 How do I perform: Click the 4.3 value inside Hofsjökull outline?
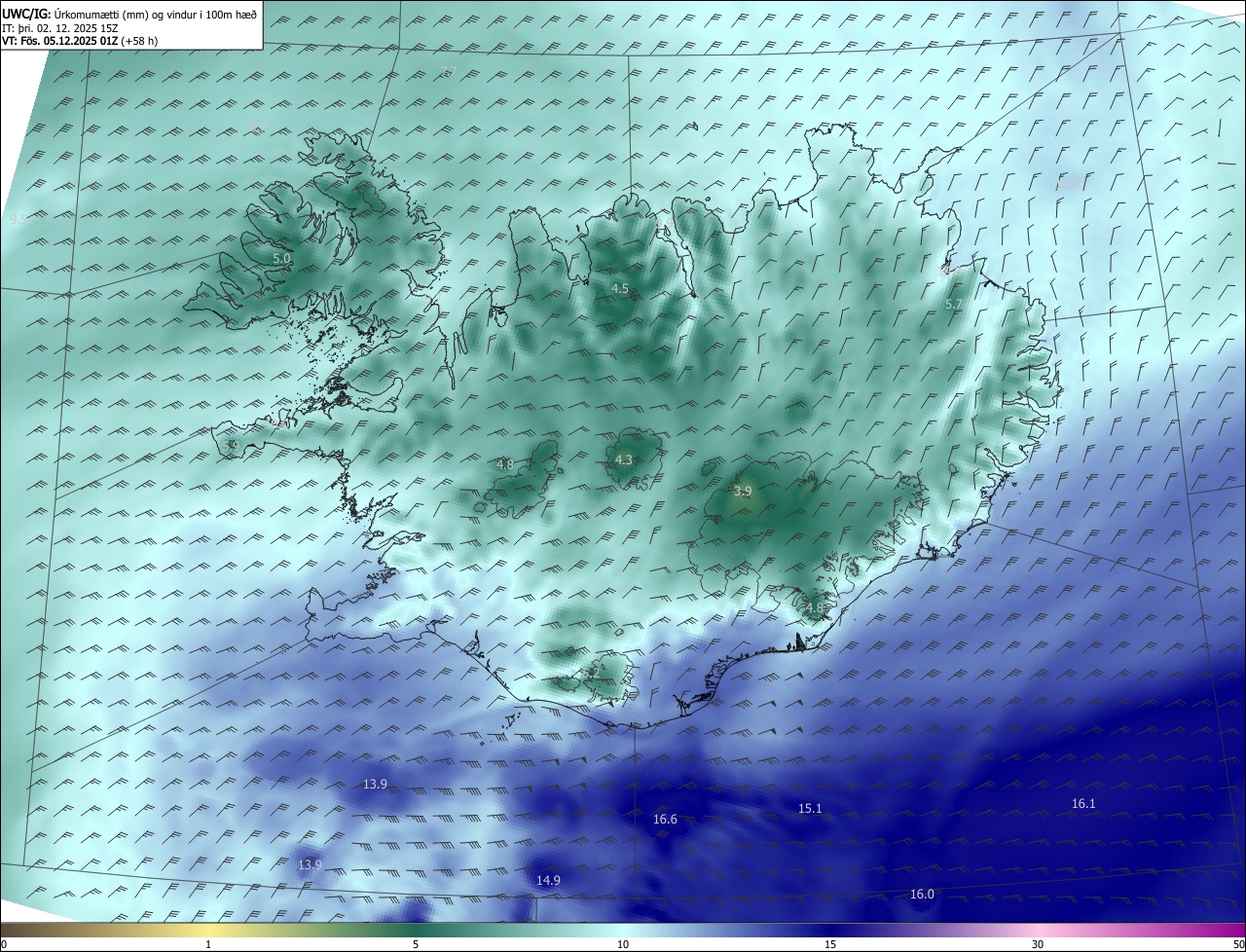pos(624,459)
